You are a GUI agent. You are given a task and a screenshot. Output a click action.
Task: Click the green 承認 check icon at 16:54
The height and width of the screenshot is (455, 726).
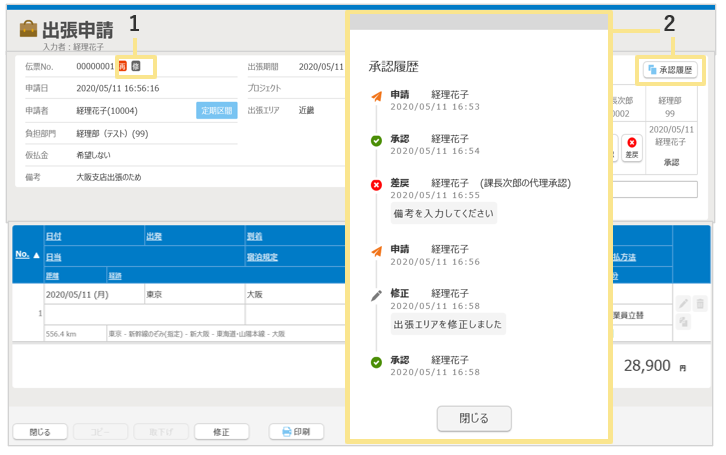click(376, 141)
